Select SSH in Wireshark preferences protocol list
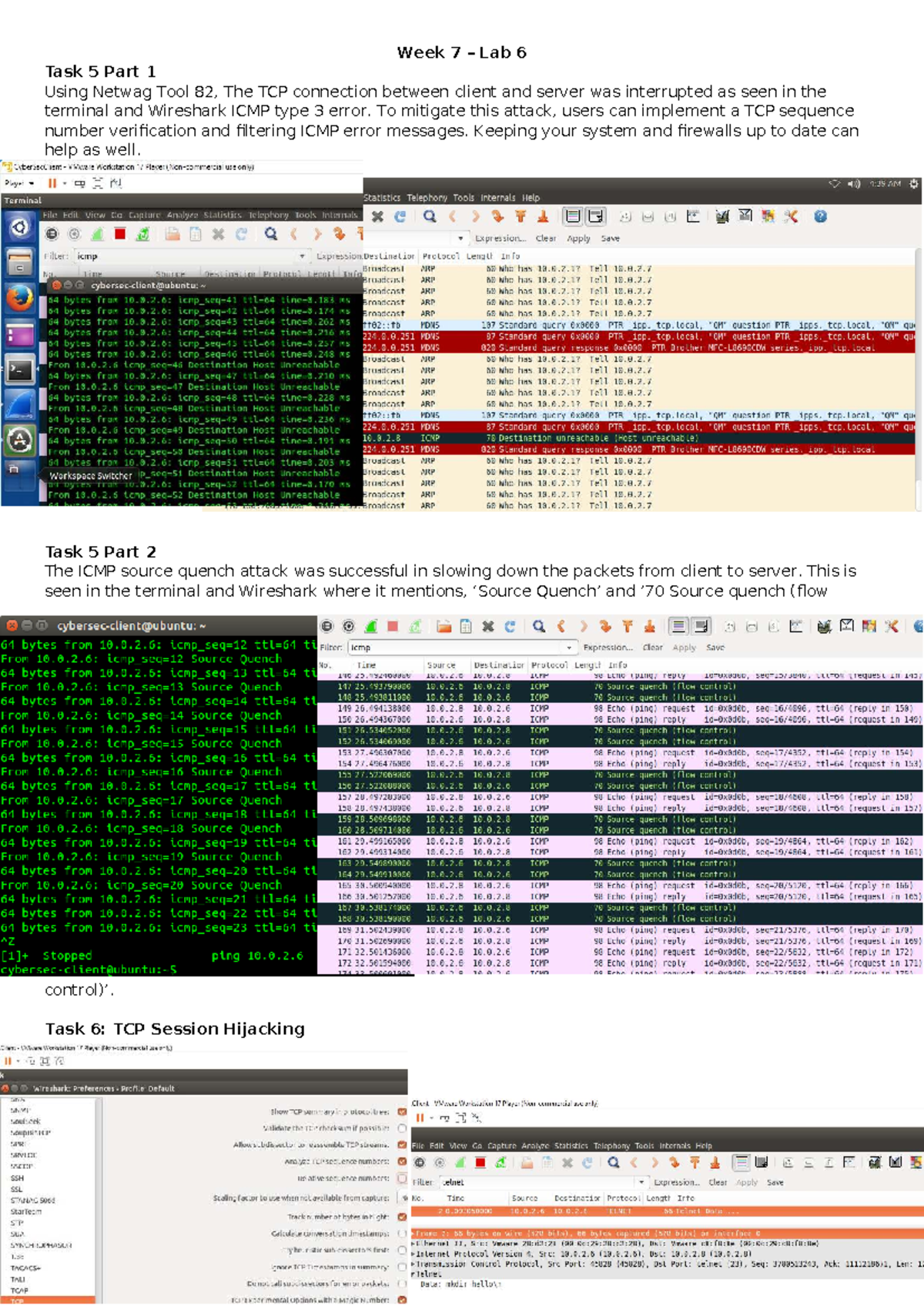This screenshot has height=1306, width=924. point(18,1178)
